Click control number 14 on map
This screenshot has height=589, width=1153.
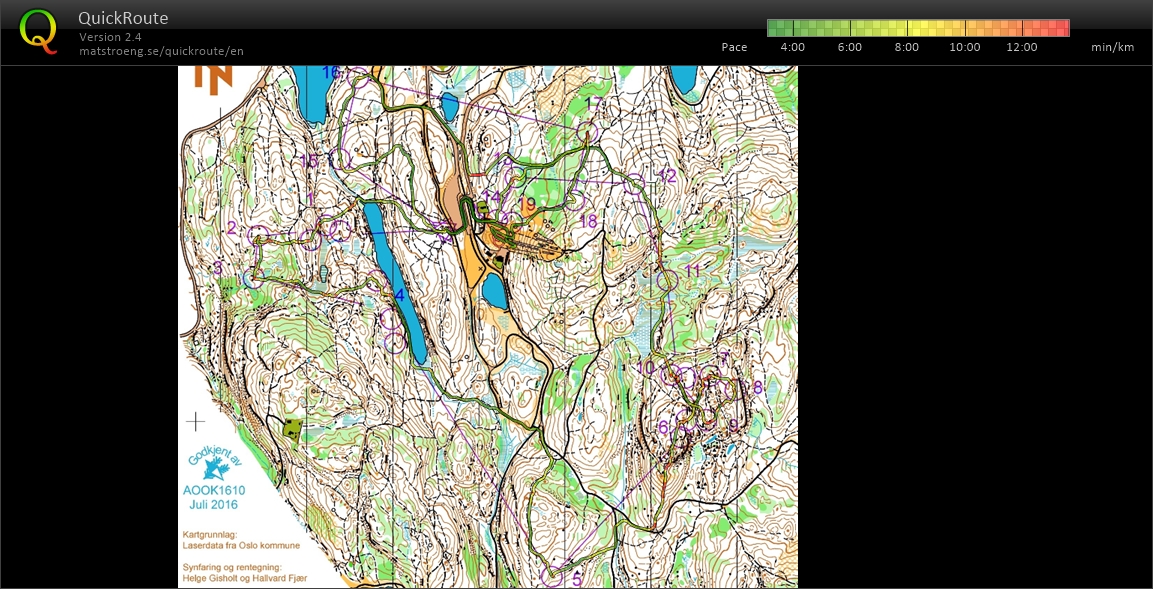click(491, 196)
